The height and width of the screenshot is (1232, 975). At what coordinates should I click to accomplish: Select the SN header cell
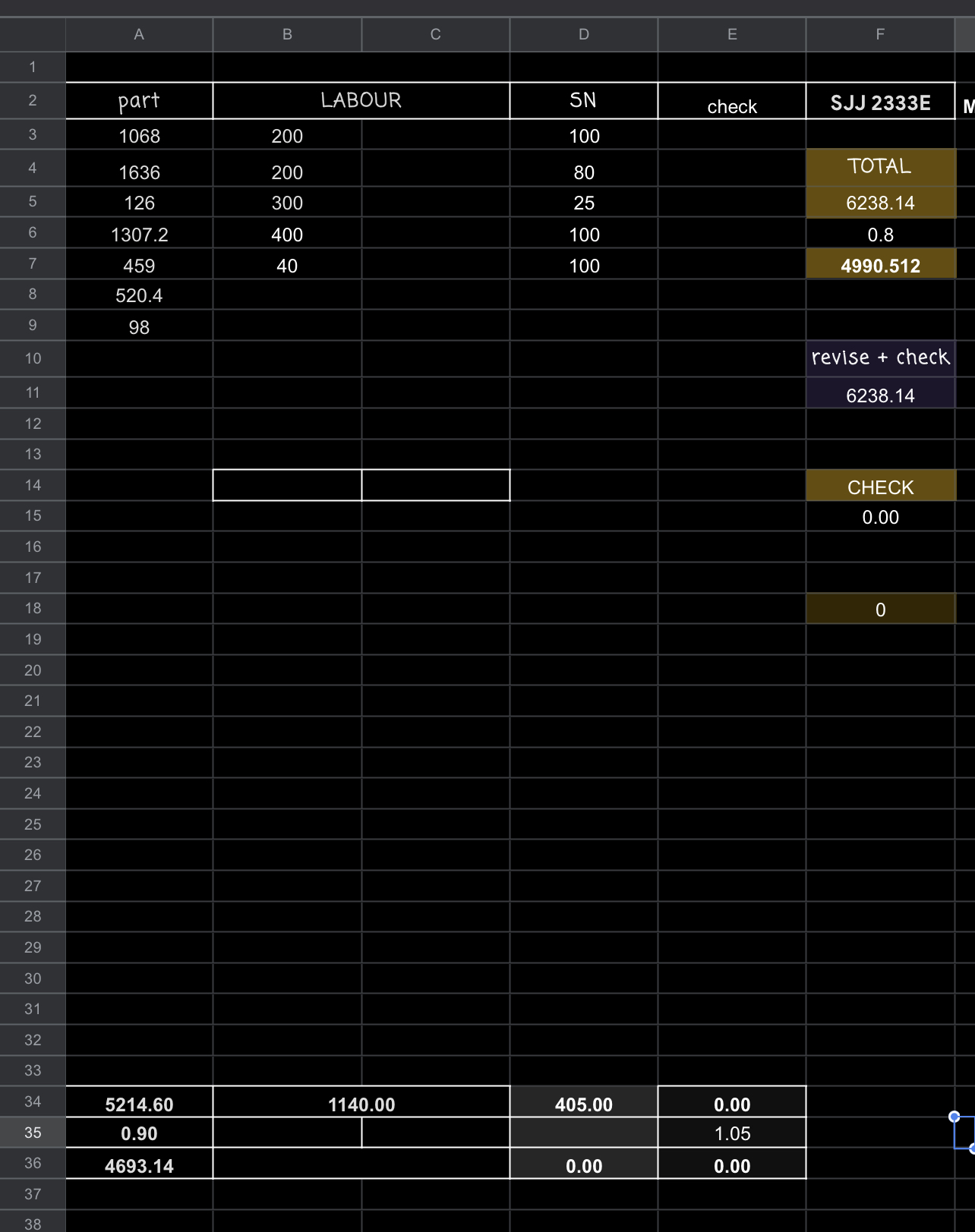[583, 101]
